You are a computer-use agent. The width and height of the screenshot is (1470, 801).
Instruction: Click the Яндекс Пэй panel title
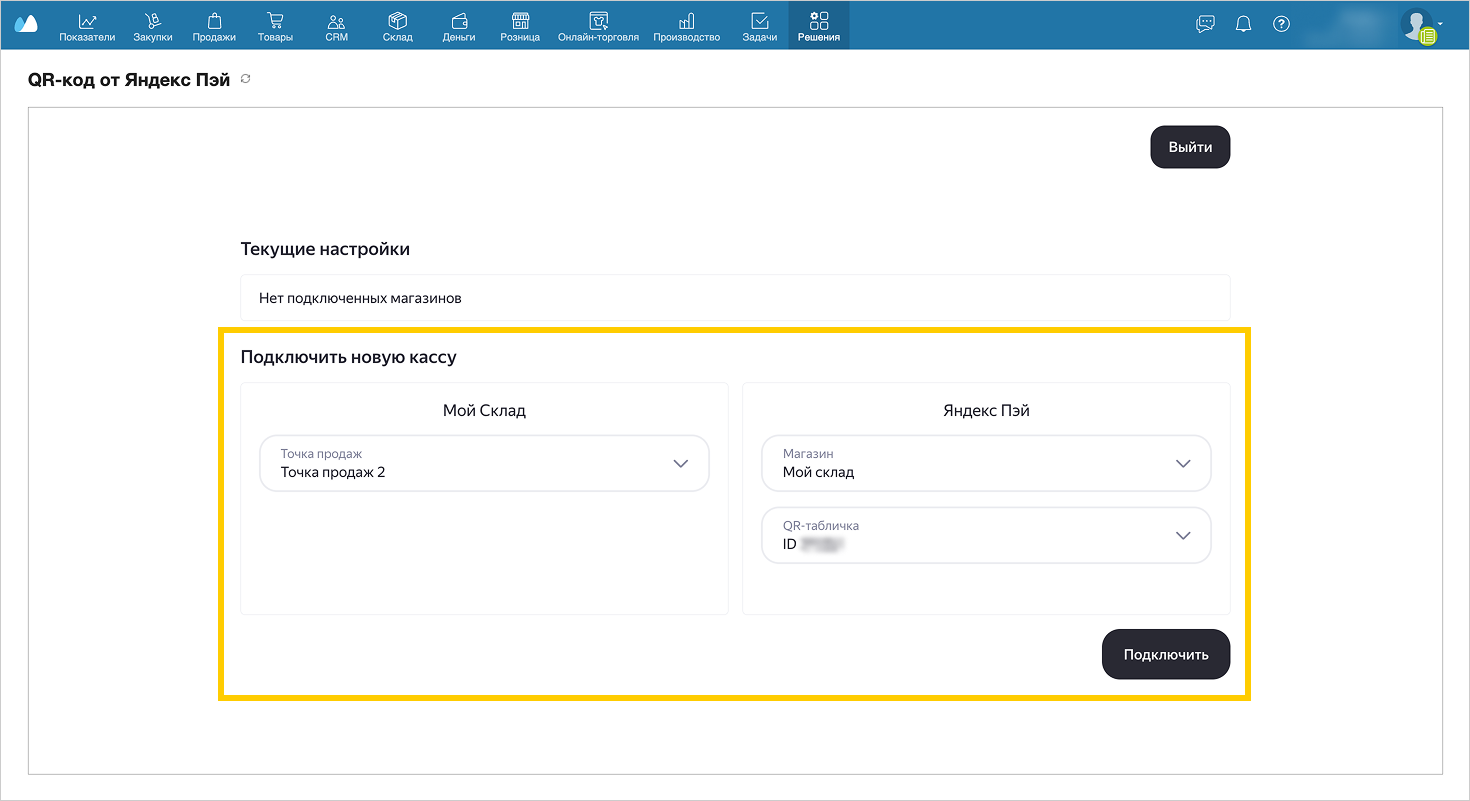(x=986, y=410)
